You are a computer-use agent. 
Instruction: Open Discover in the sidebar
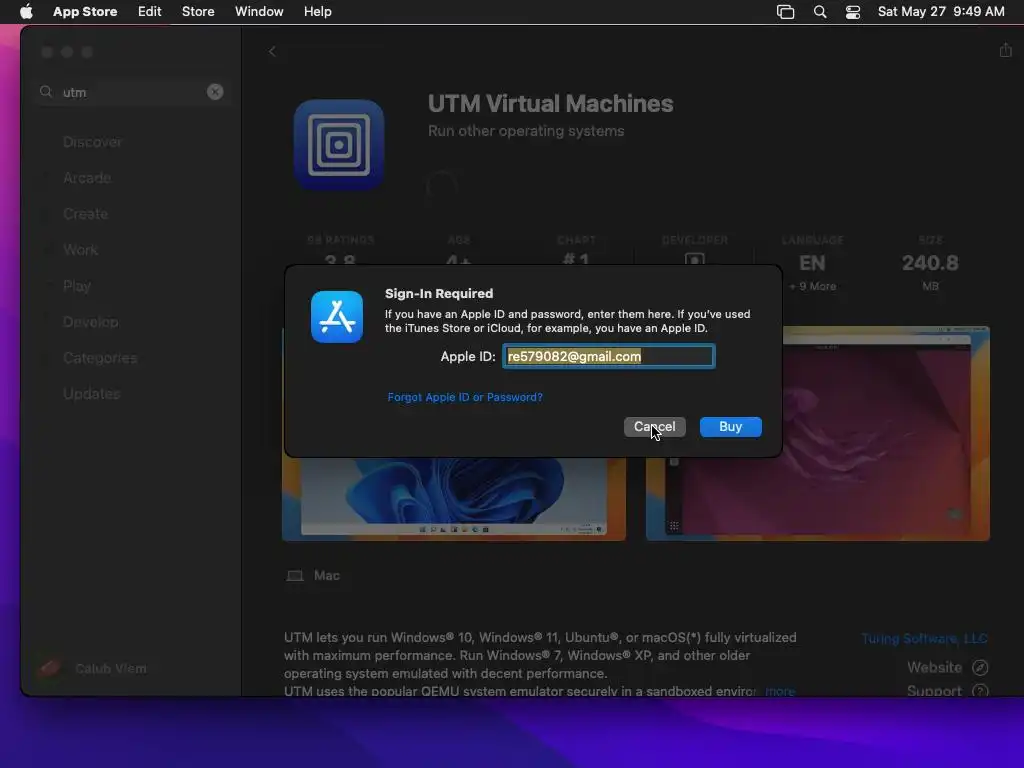click(x=92, y=142)
